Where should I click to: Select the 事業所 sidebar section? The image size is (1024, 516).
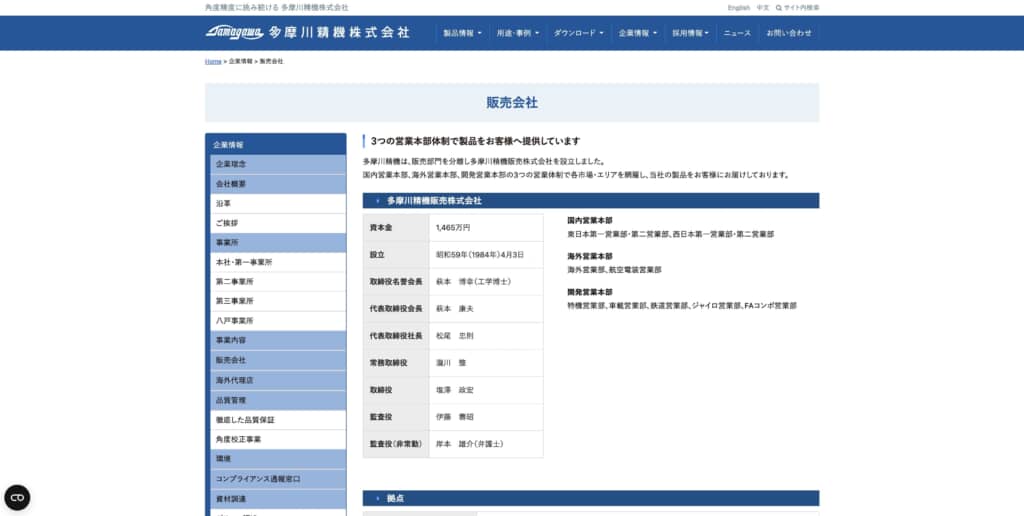(x=278, y=242)
